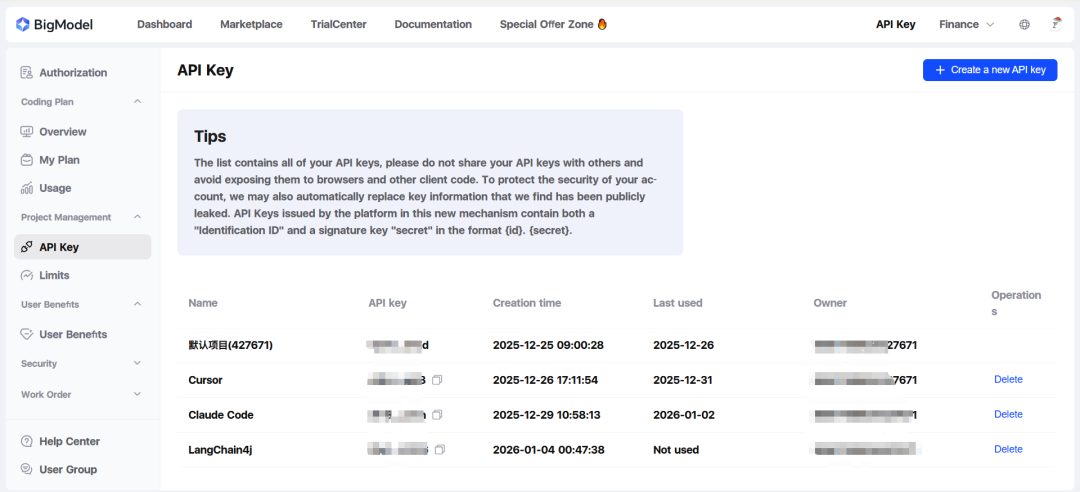Click Create a new API key button
Viewport: 1080px width, 492px height.
click(989, 70)
